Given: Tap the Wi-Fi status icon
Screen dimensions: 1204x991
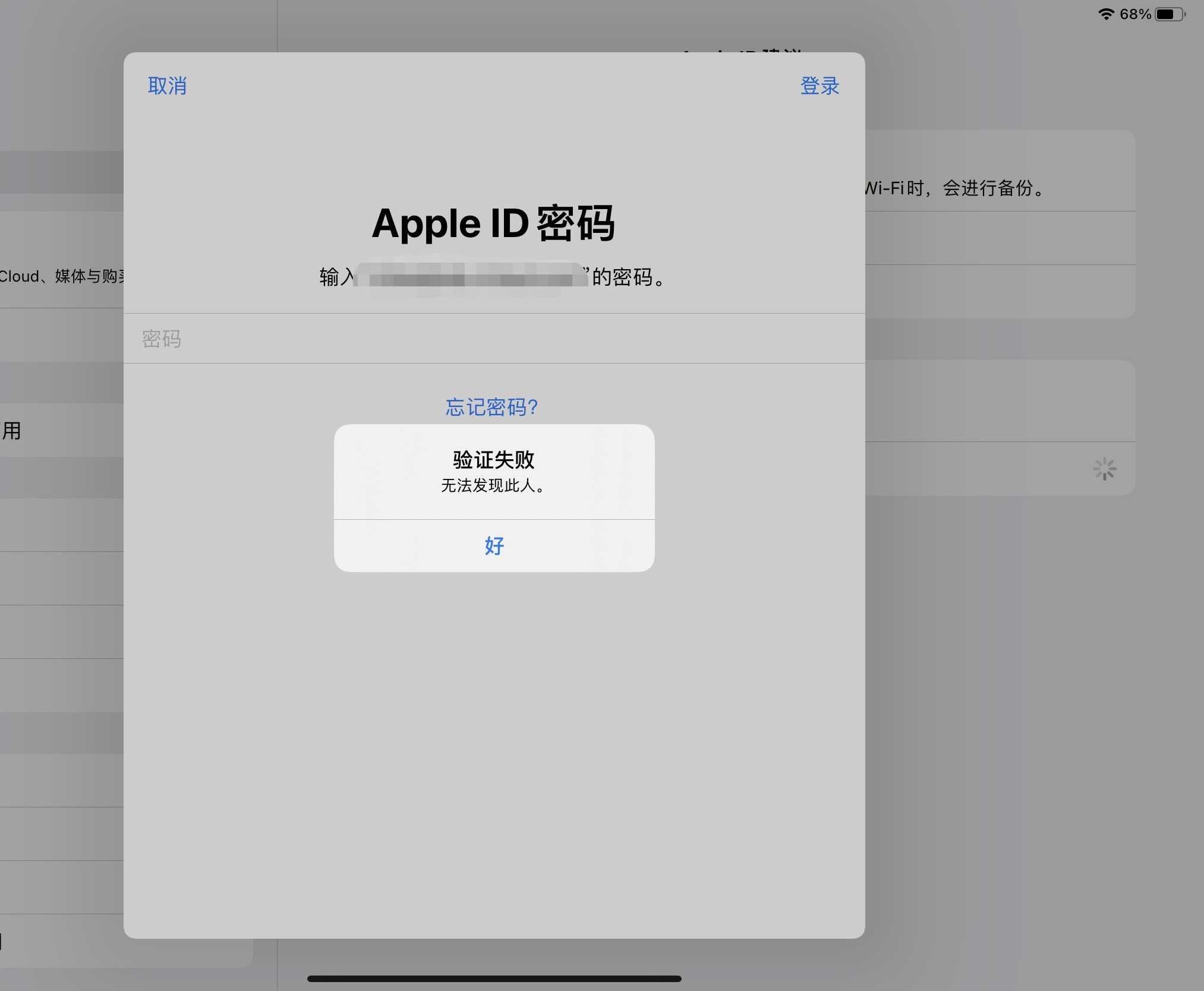Looking at the screenshot, I should (1106, 14).
